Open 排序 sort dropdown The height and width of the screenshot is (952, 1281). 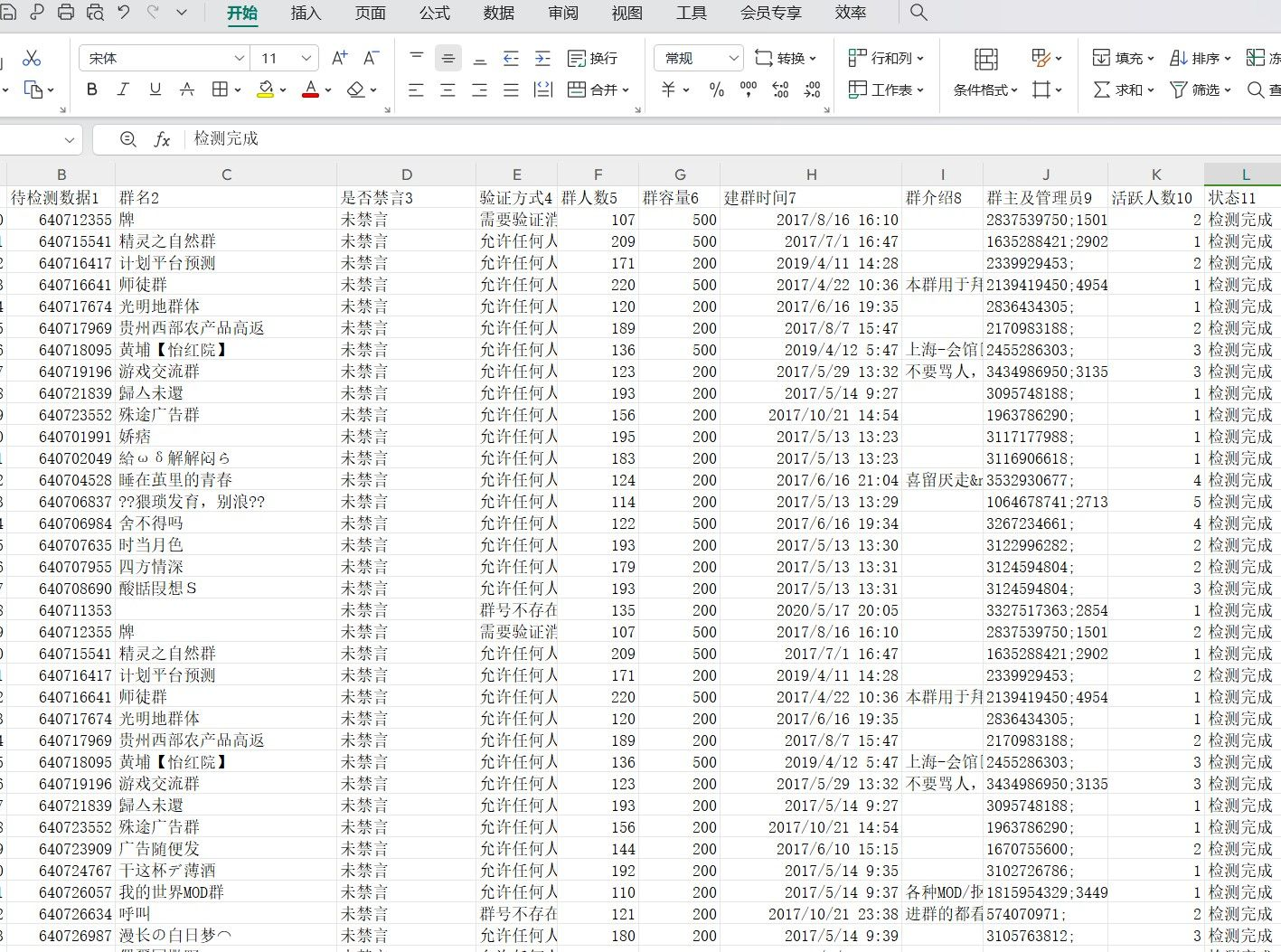coord(1200,58)
